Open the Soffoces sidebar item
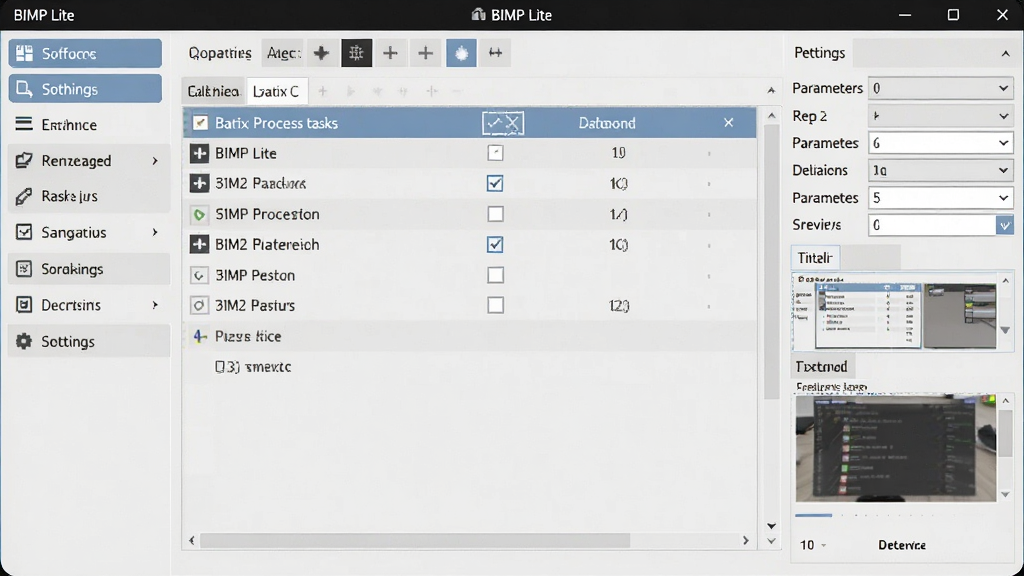 [x=85, y=54]
